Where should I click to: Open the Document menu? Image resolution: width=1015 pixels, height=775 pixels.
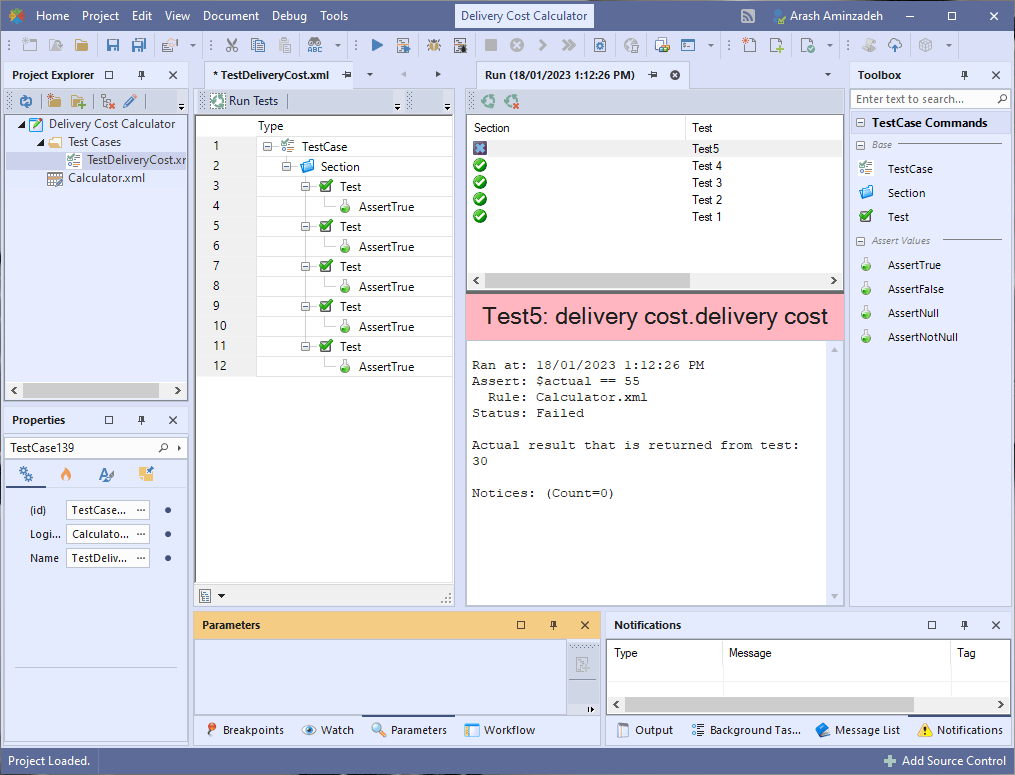point(230,16)
